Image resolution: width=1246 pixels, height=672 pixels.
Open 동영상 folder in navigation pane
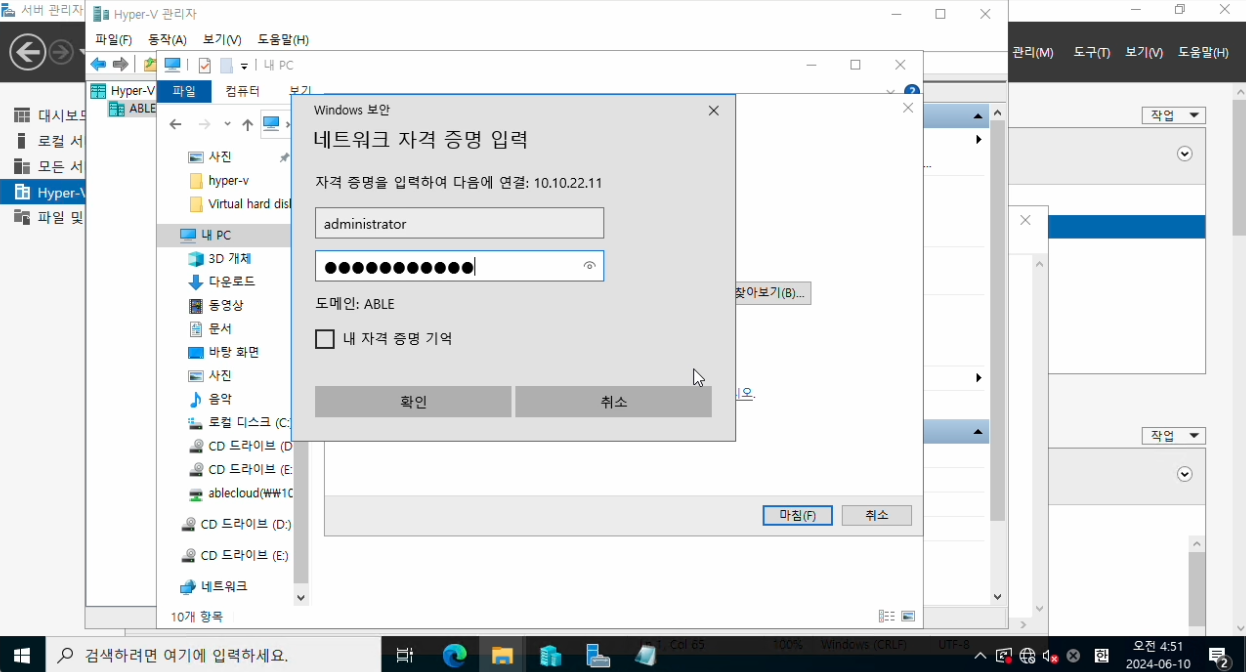[x=215, y=305]
